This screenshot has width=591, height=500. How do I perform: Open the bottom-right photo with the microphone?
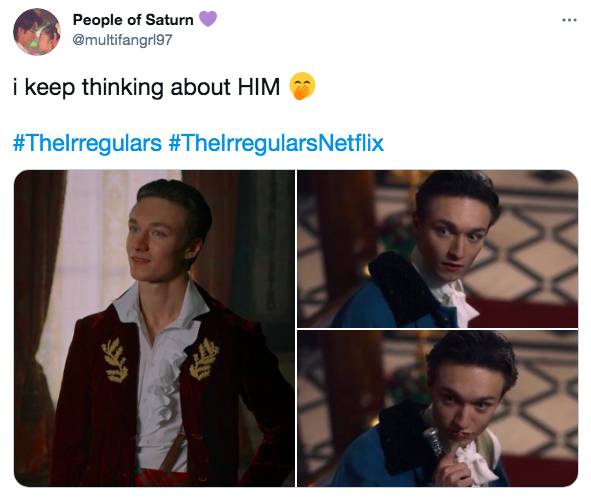[438, 408]
